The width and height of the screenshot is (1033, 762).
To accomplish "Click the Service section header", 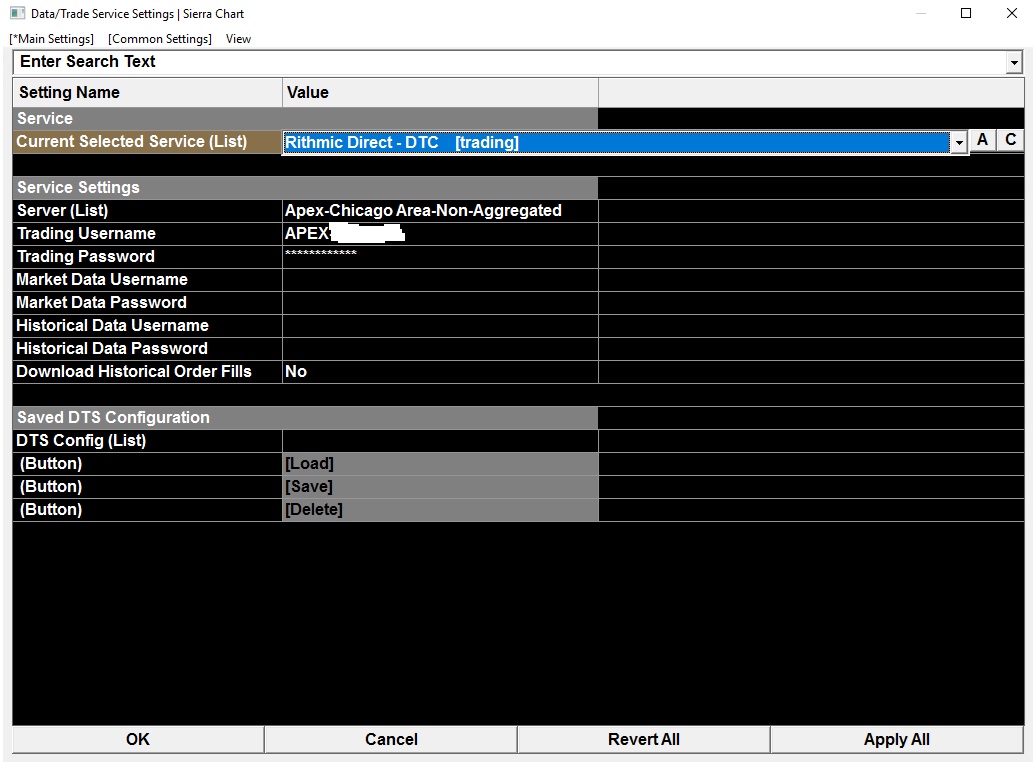I will tap(305, 119).
